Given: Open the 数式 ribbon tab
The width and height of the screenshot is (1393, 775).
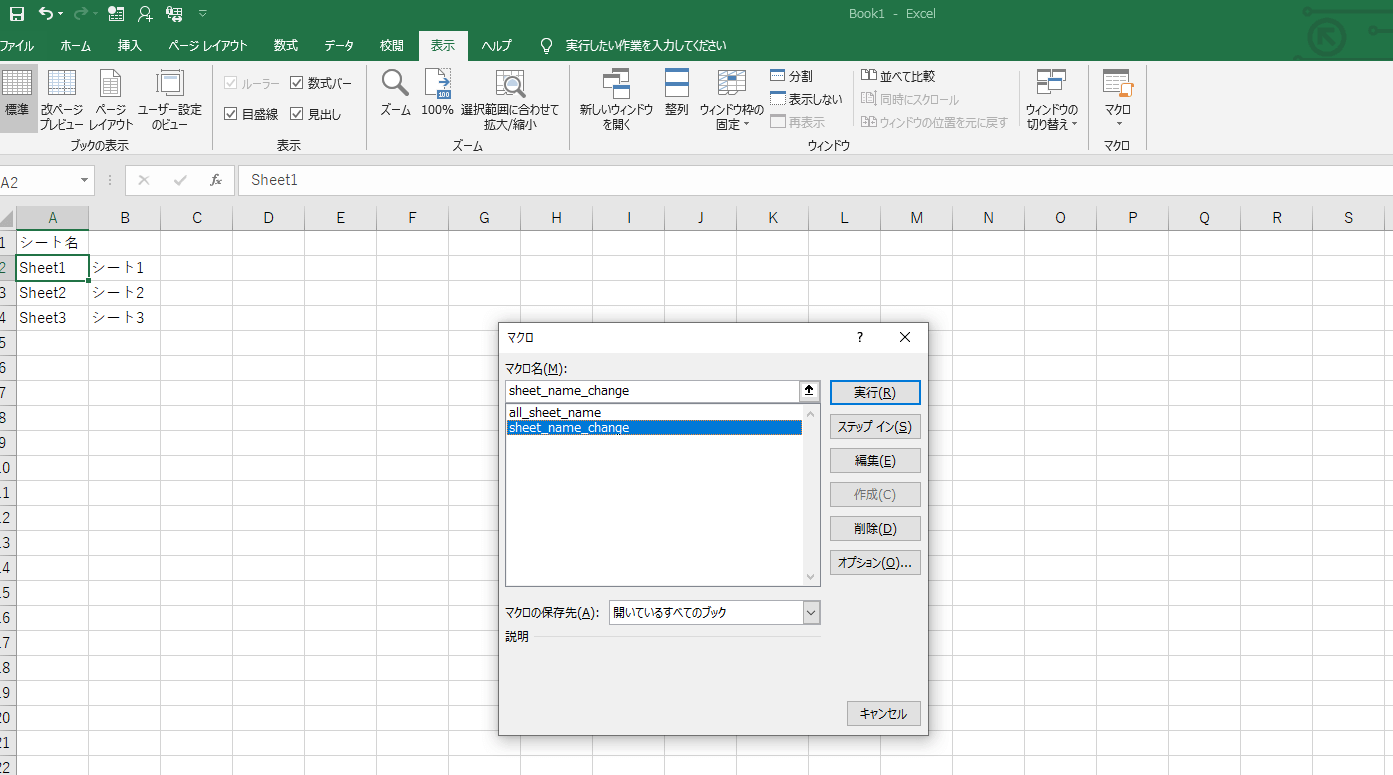Looking at the screenshot, I should 286,46.
